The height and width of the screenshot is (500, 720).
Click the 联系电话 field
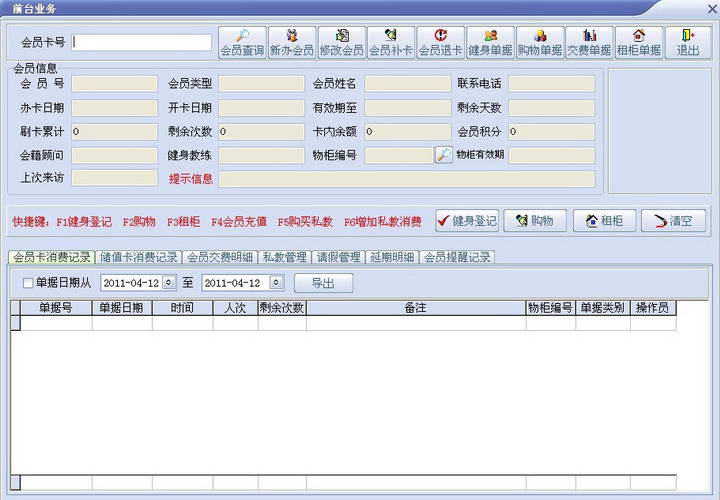click(551, 84)
